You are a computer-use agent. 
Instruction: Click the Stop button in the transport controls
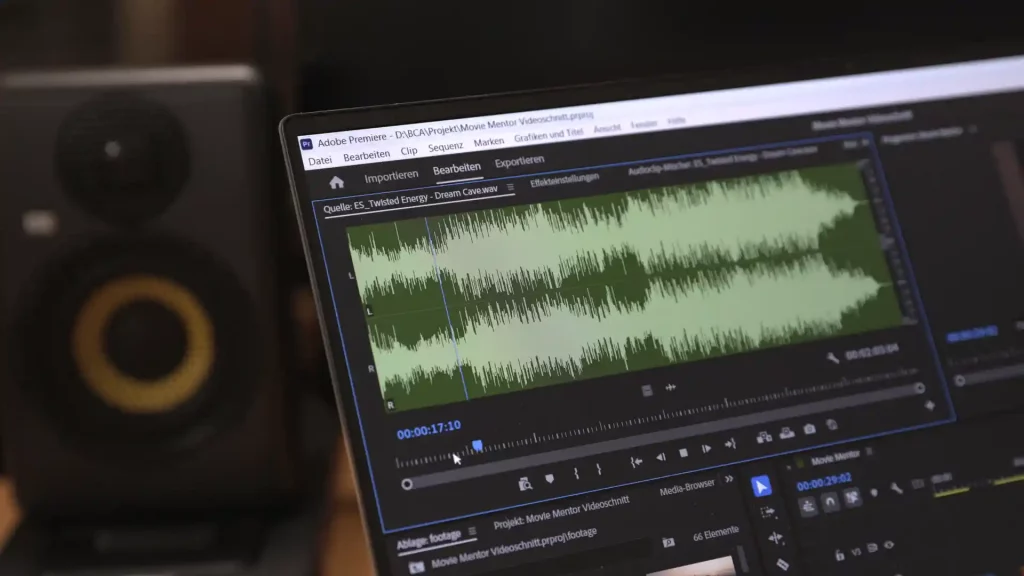[681, 454]
